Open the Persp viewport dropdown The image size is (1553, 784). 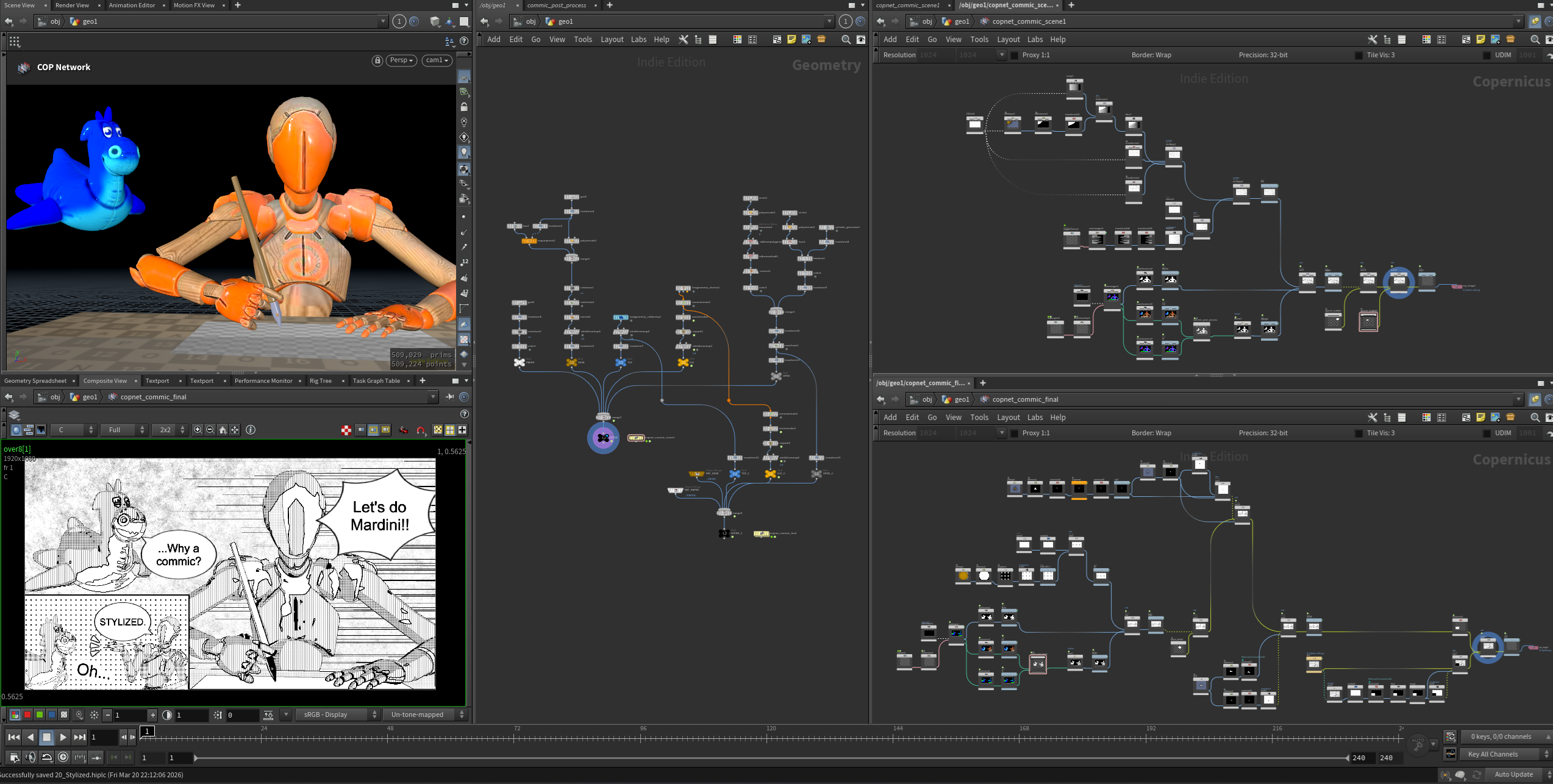[401, 60]
